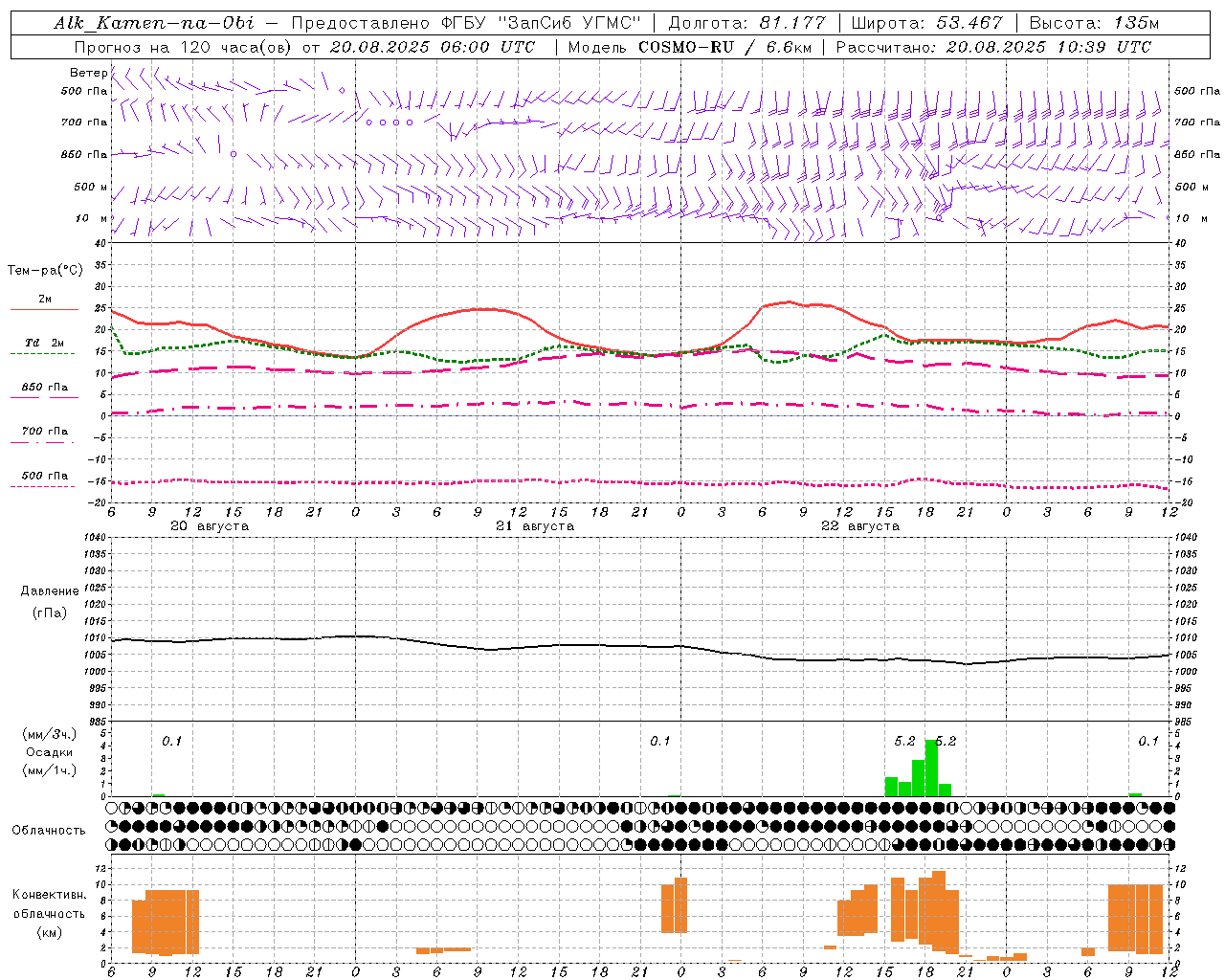This screenshot has width=1225, height=980.
Task: Click the 500 гПа temperature legend dotted line
Action: (42, 486)
